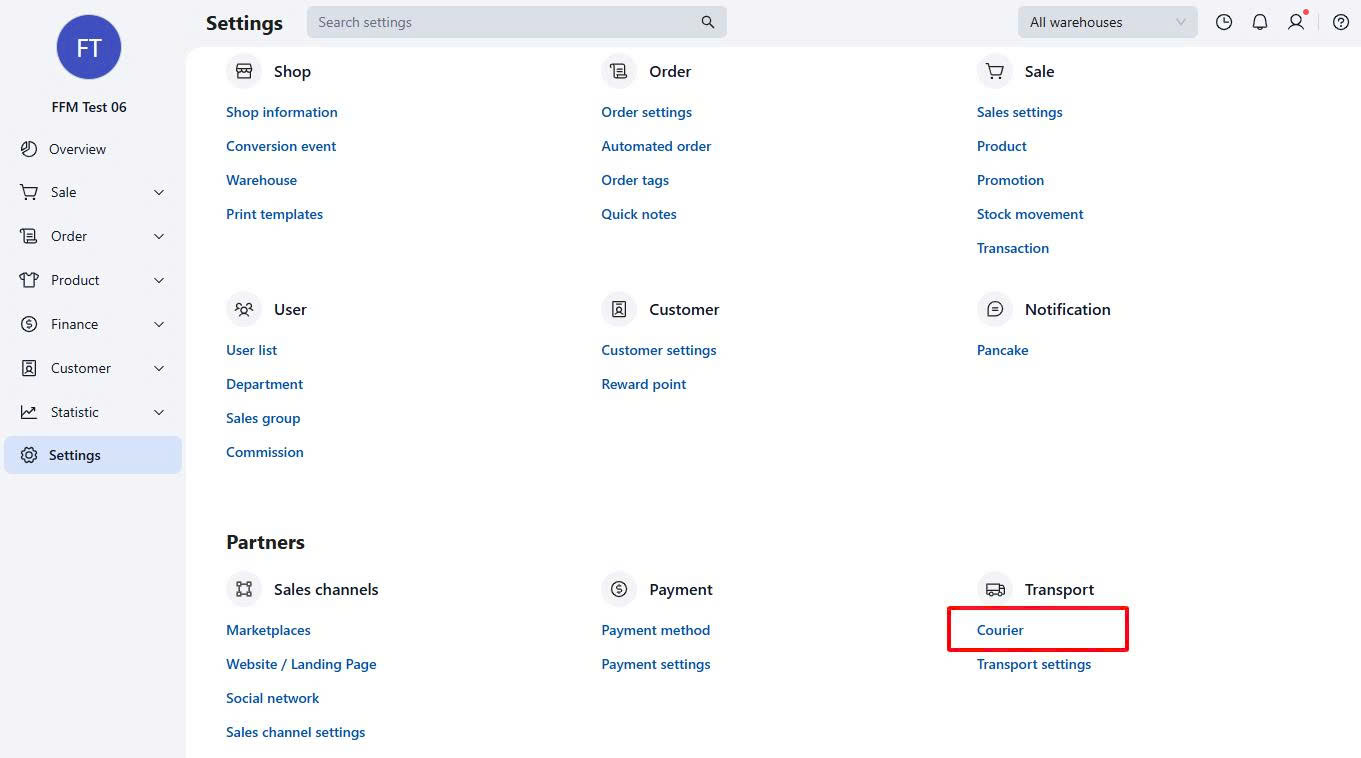Open the Courier link under Transport
The image size is (1361, 758).
(x=1000, y=630)
